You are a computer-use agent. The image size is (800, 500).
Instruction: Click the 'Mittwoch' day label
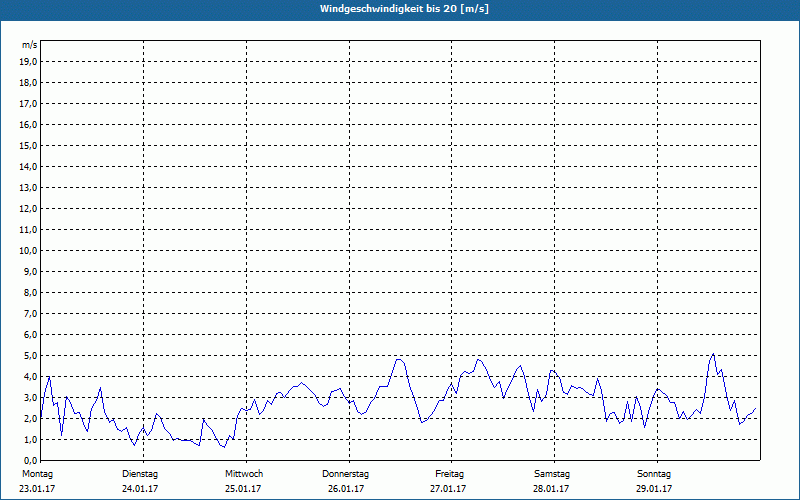coord(244,474)
